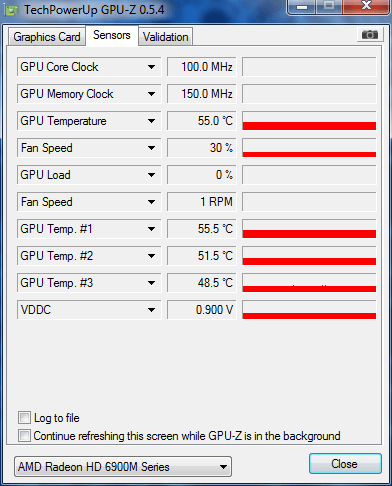Screen dimensions: 392x486
Task: Select the Sensors tab
Action: (x=112, y=35)
